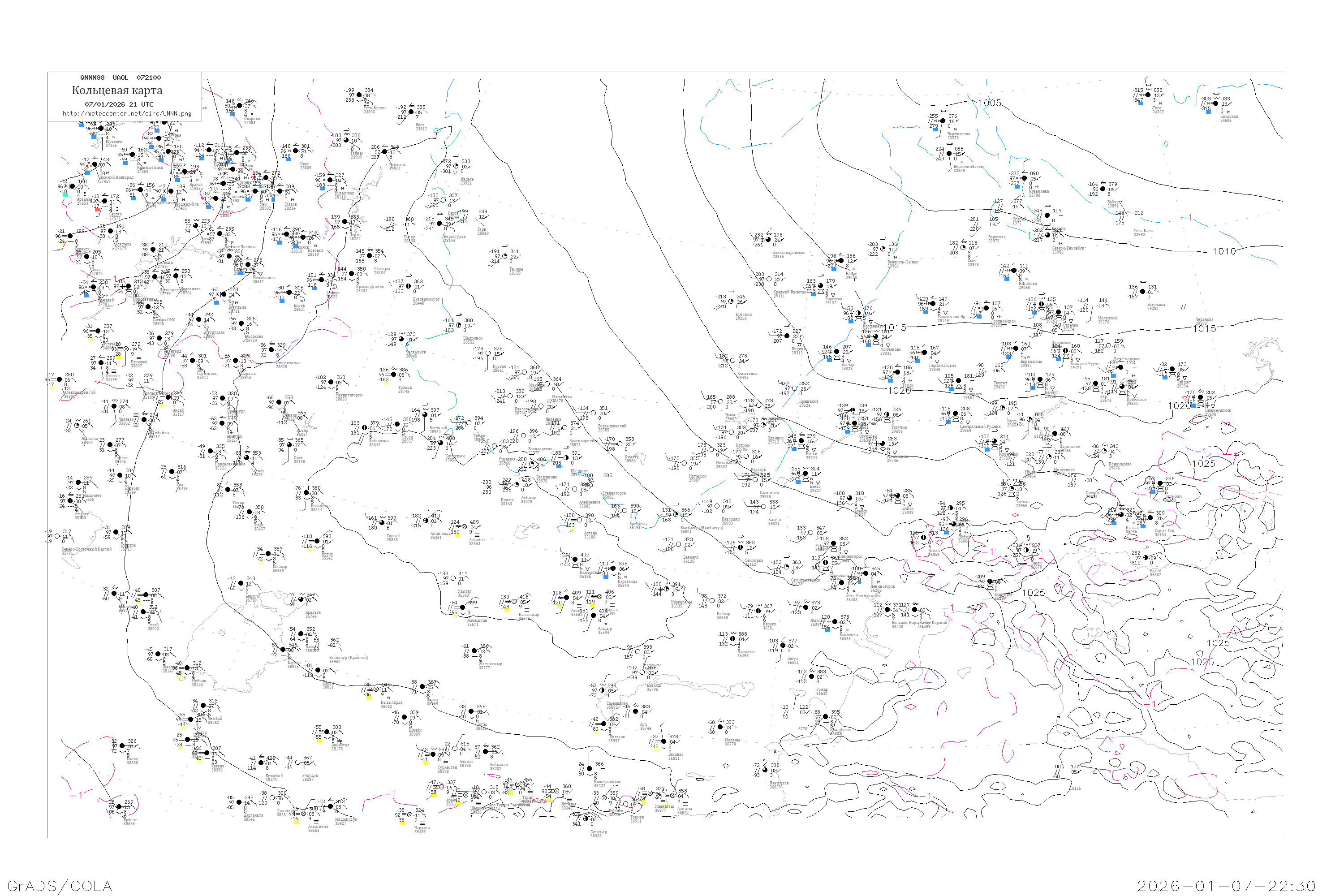Click the yellow square under Троицк station data
Image resolution: width=1344 pixels, height=896 pixels.
(386, 383)
